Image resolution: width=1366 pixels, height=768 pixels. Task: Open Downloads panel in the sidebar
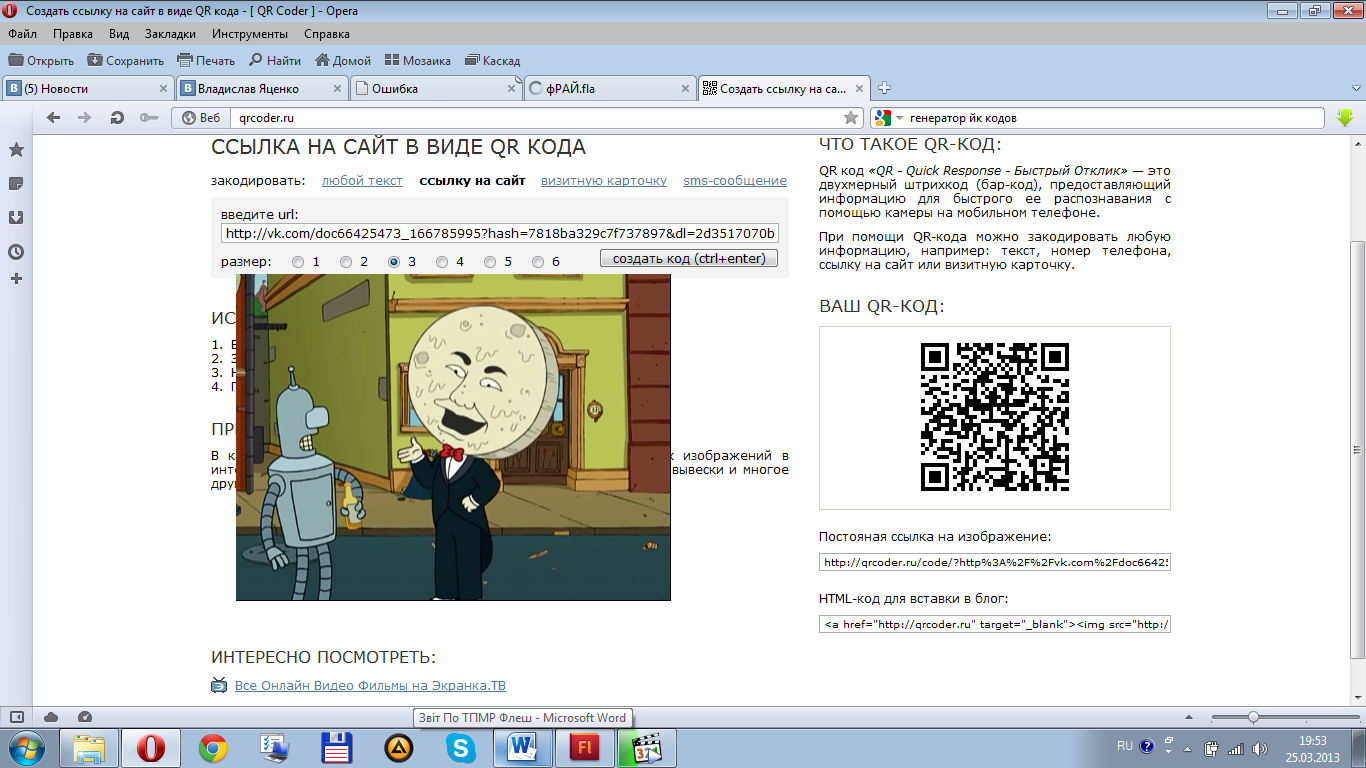coord(16,218)
